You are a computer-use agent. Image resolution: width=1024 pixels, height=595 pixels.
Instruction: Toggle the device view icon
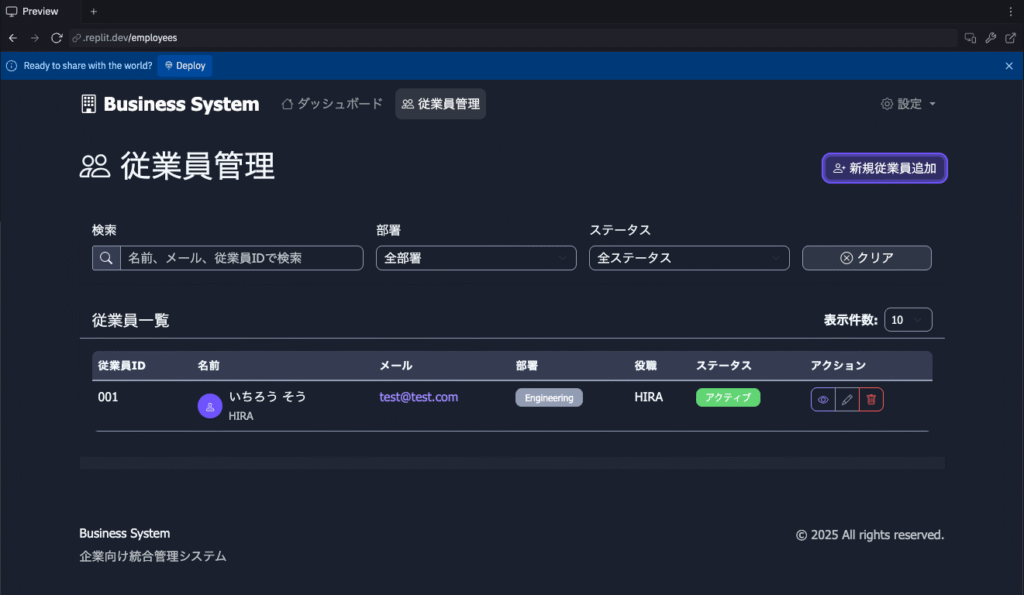[x=970, y=38]
